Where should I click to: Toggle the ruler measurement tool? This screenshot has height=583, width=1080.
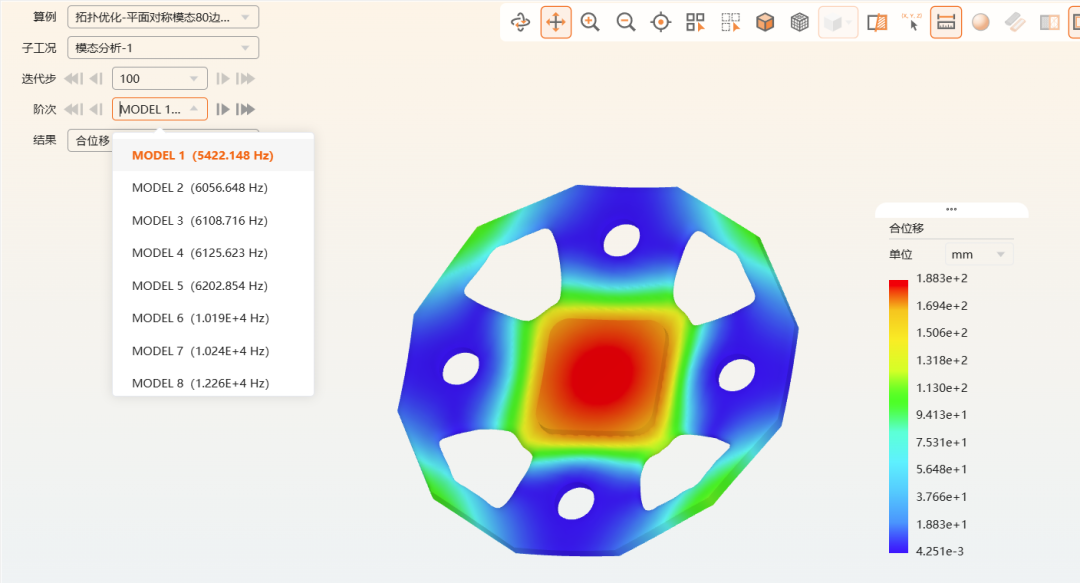[946, 22]
